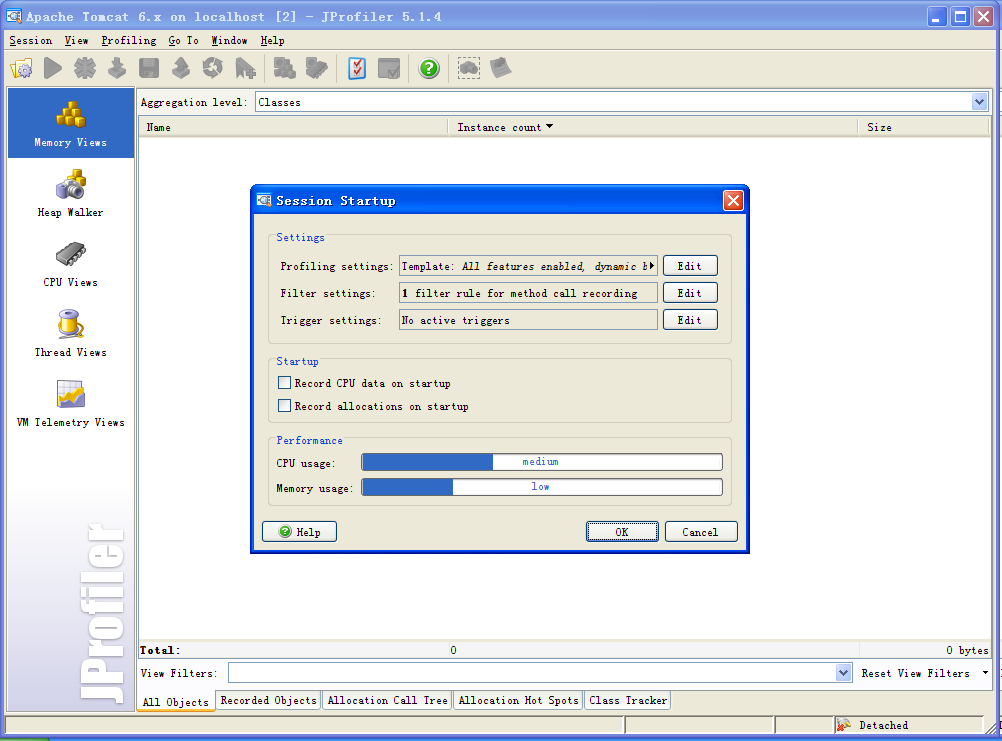The height and width of the screenshot is (741, 1002).
Task: Click the dashed camera snapshot icon
Action: [469, 68]
